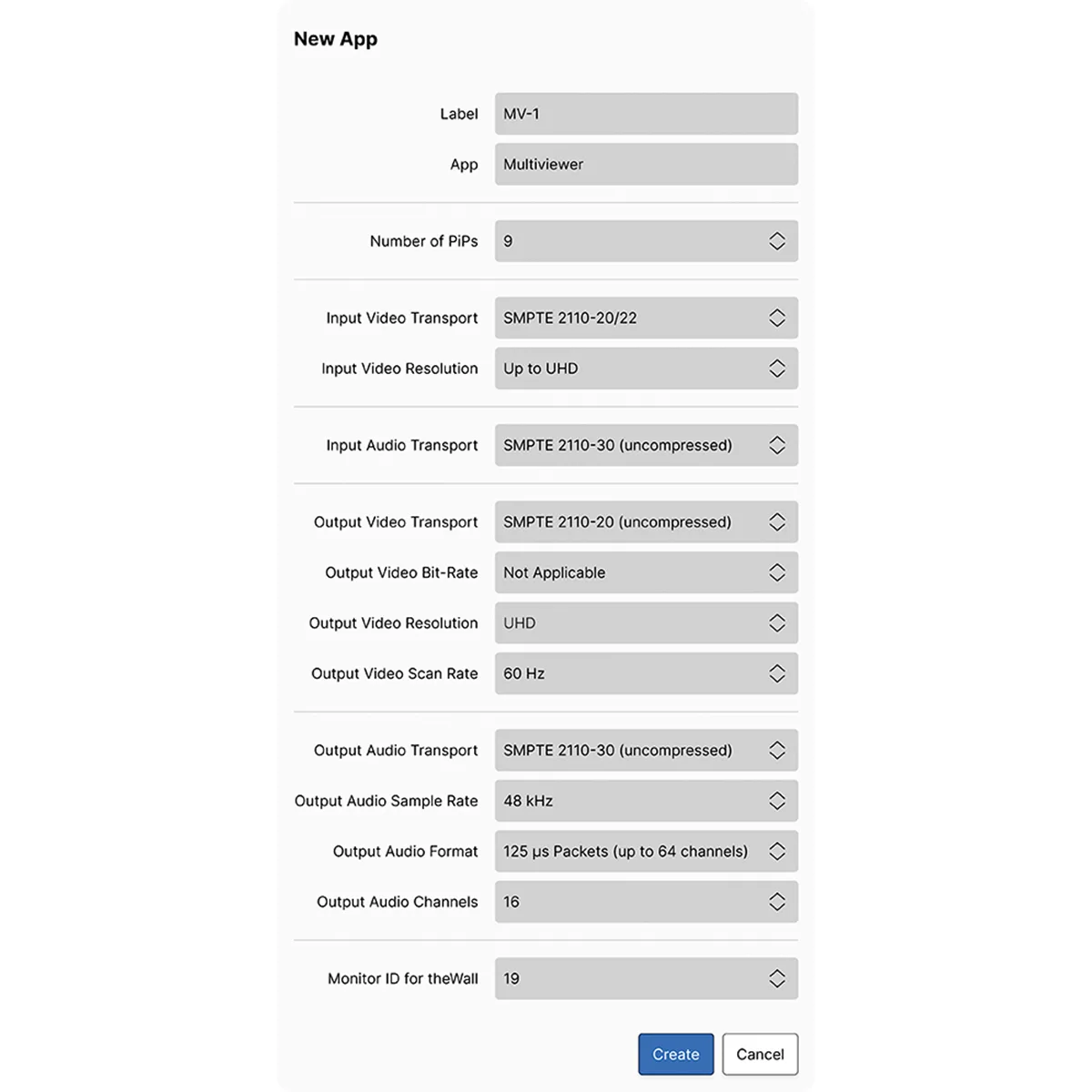Open Input Video Resolution dropdown
The image size is (1092, 1092).
(x=646, y=369)
